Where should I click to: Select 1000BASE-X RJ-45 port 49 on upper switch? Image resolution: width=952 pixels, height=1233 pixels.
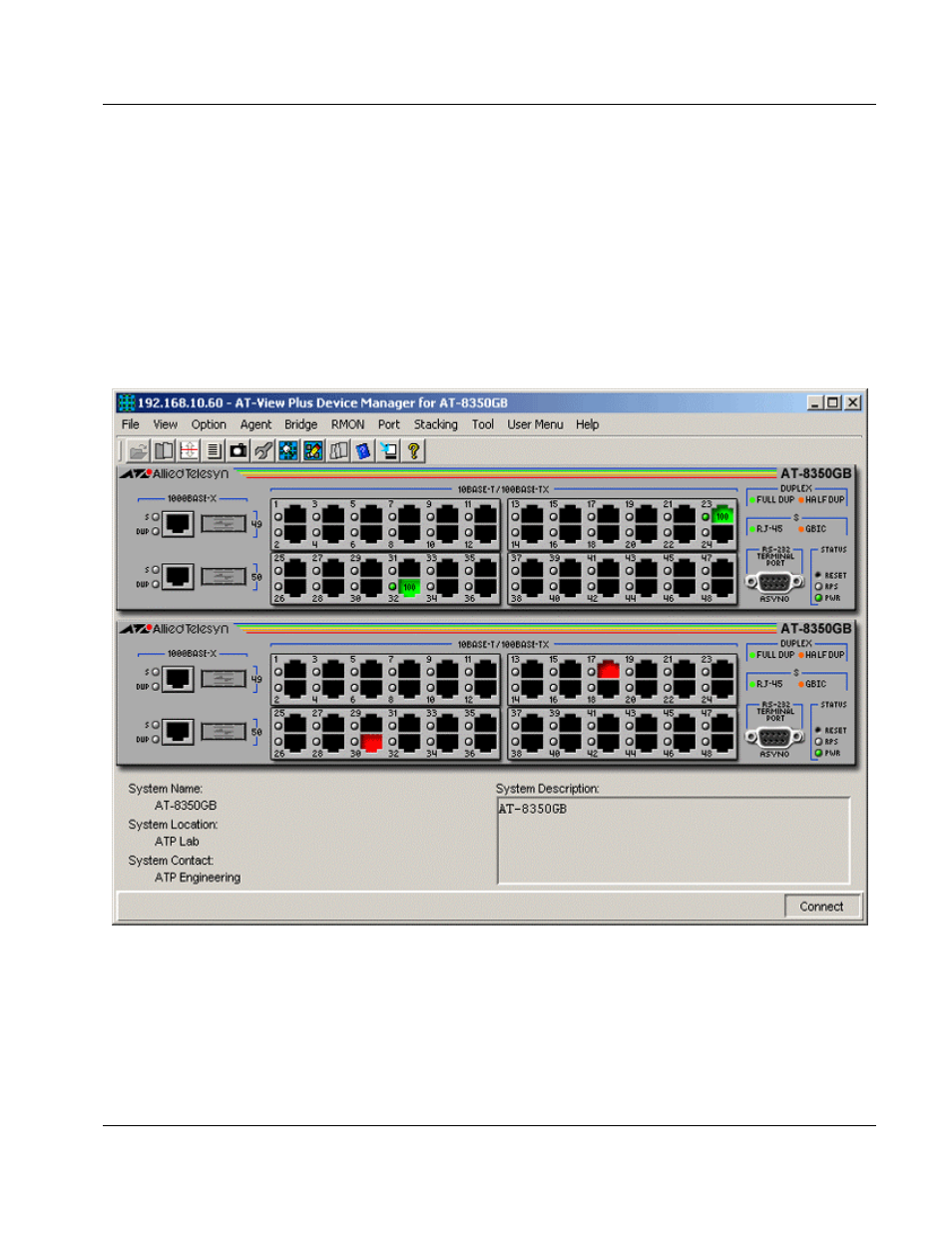click(178, 523)
